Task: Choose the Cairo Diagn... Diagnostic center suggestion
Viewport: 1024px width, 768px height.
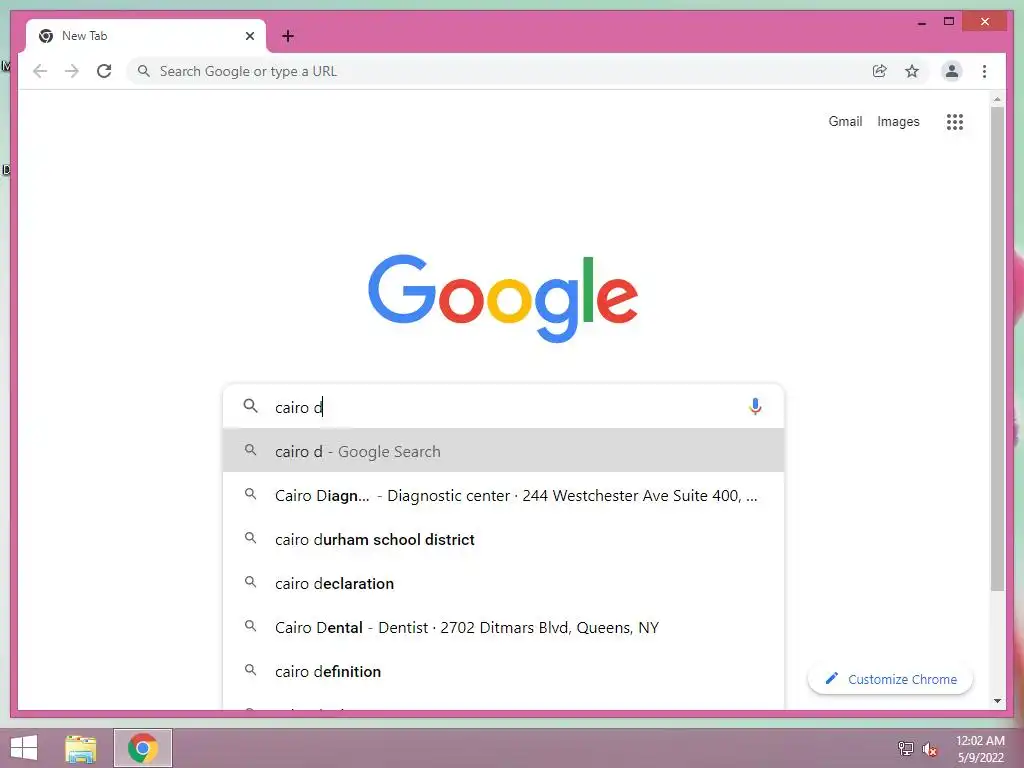Action: click(503, 495)
